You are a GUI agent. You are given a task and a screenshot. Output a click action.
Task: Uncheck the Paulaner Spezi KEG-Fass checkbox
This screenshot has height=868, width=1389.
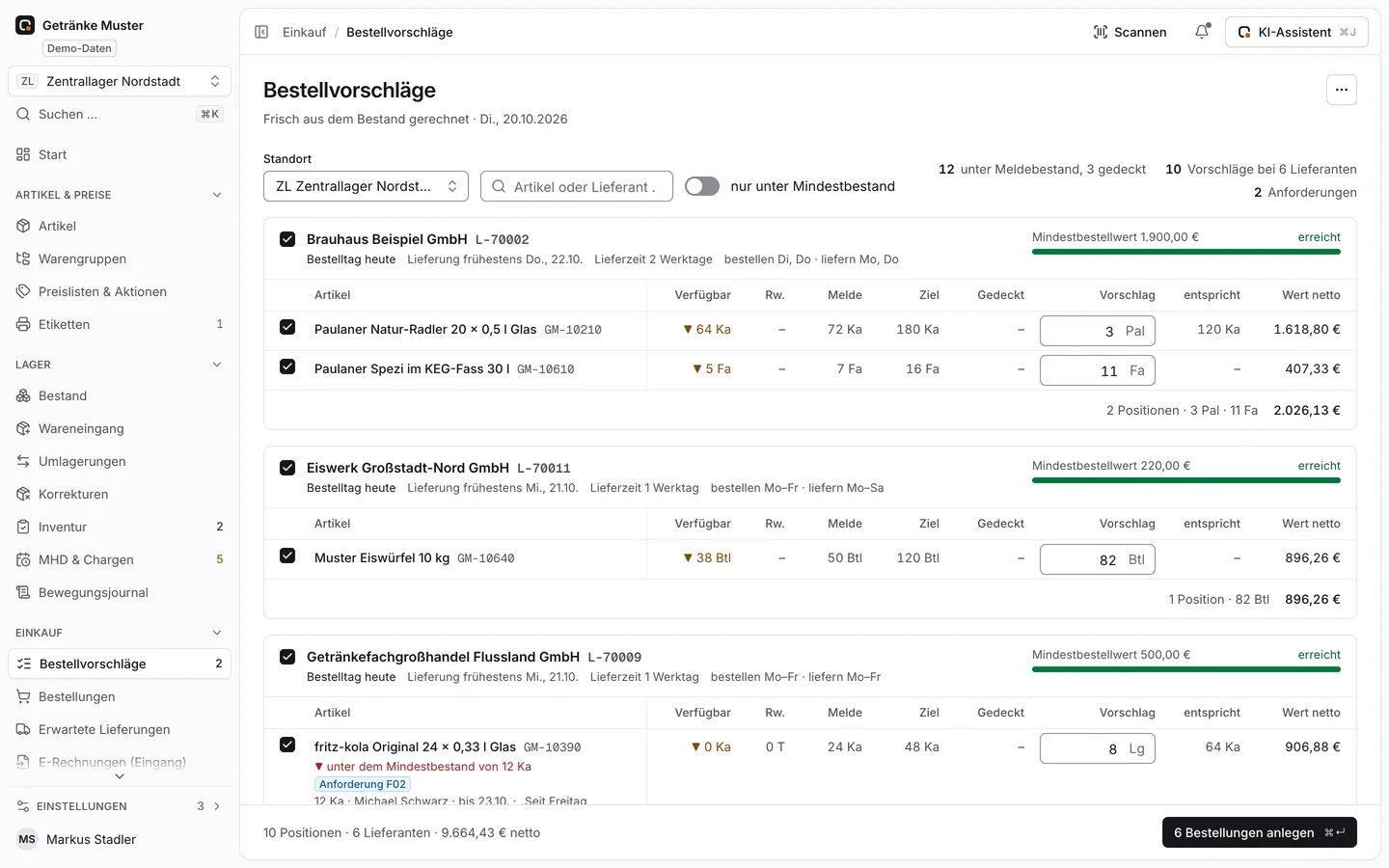click(x=287, y=366)
